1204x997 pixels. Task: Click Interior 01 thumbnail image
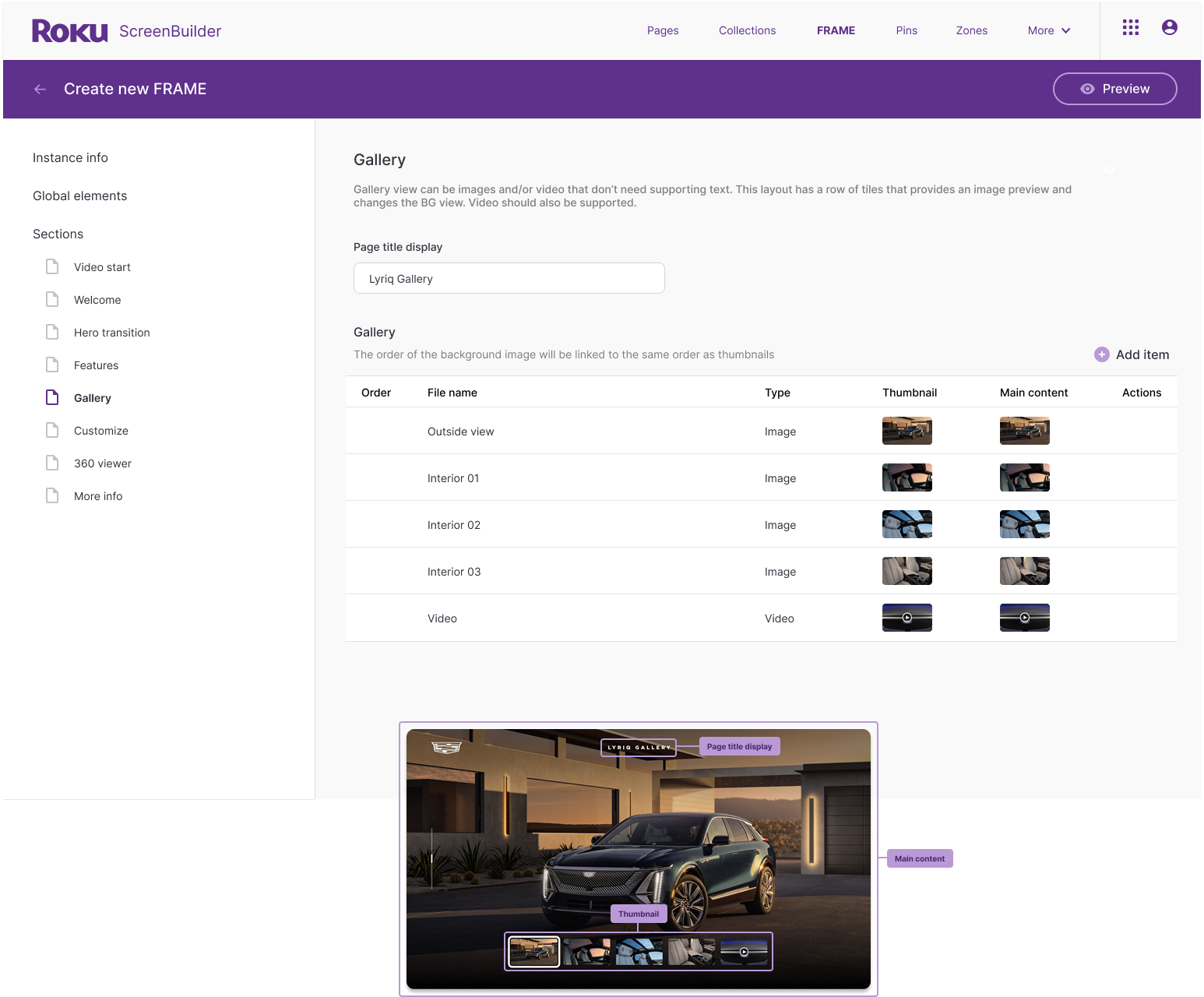(x=907, y=477)
